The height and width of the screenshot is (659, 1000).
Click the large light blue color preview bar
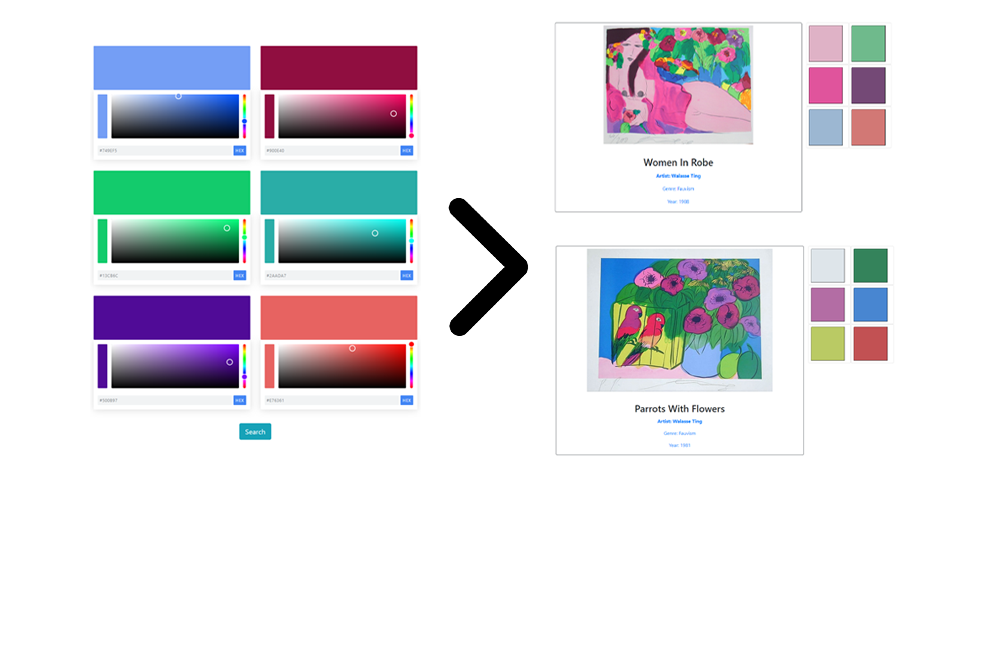(x=172, y=68)
